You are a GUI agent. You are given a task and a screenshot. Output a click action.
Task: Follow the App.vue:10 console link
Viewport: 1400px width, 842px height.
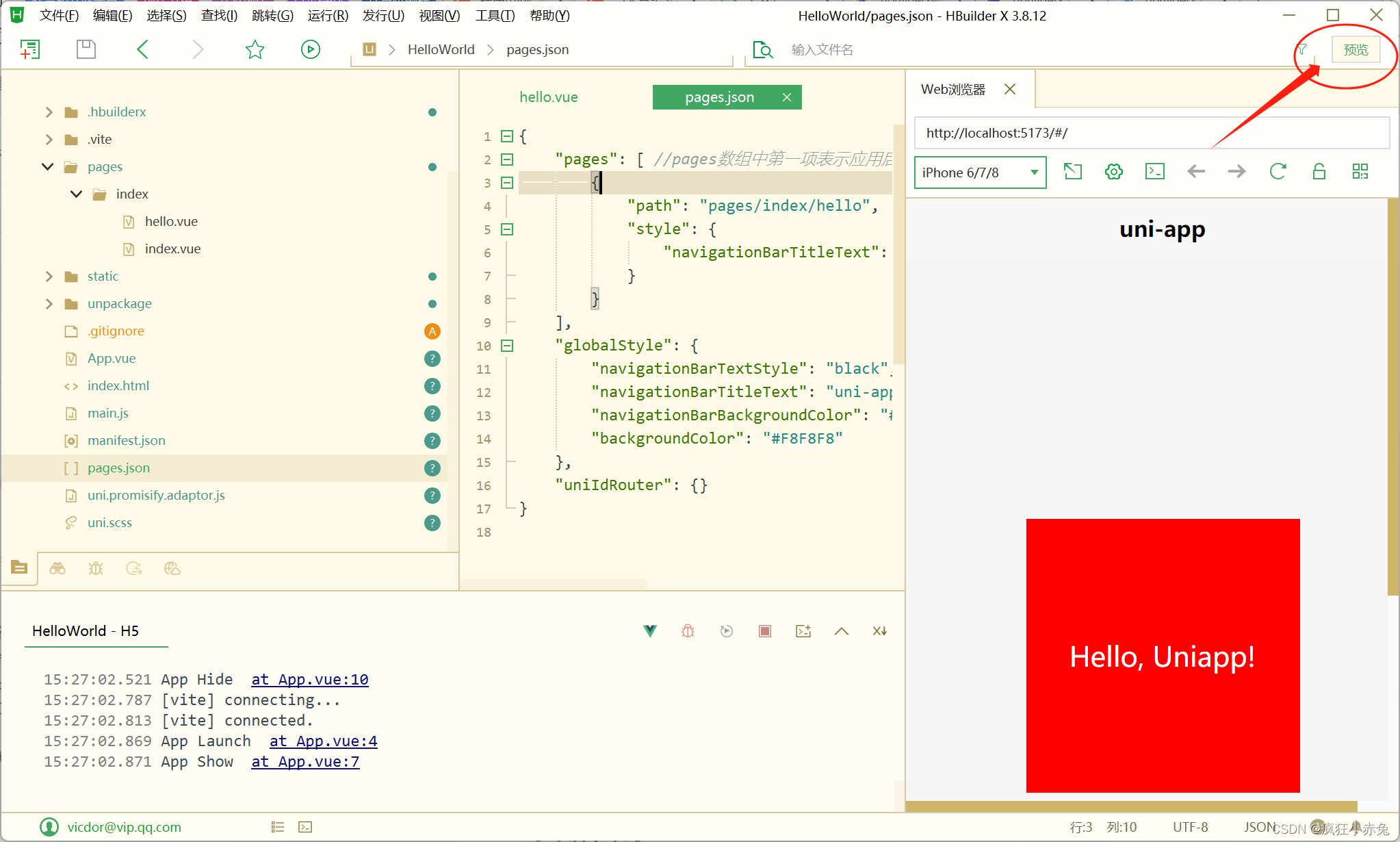pyautogui.click(x=310, y=679)
